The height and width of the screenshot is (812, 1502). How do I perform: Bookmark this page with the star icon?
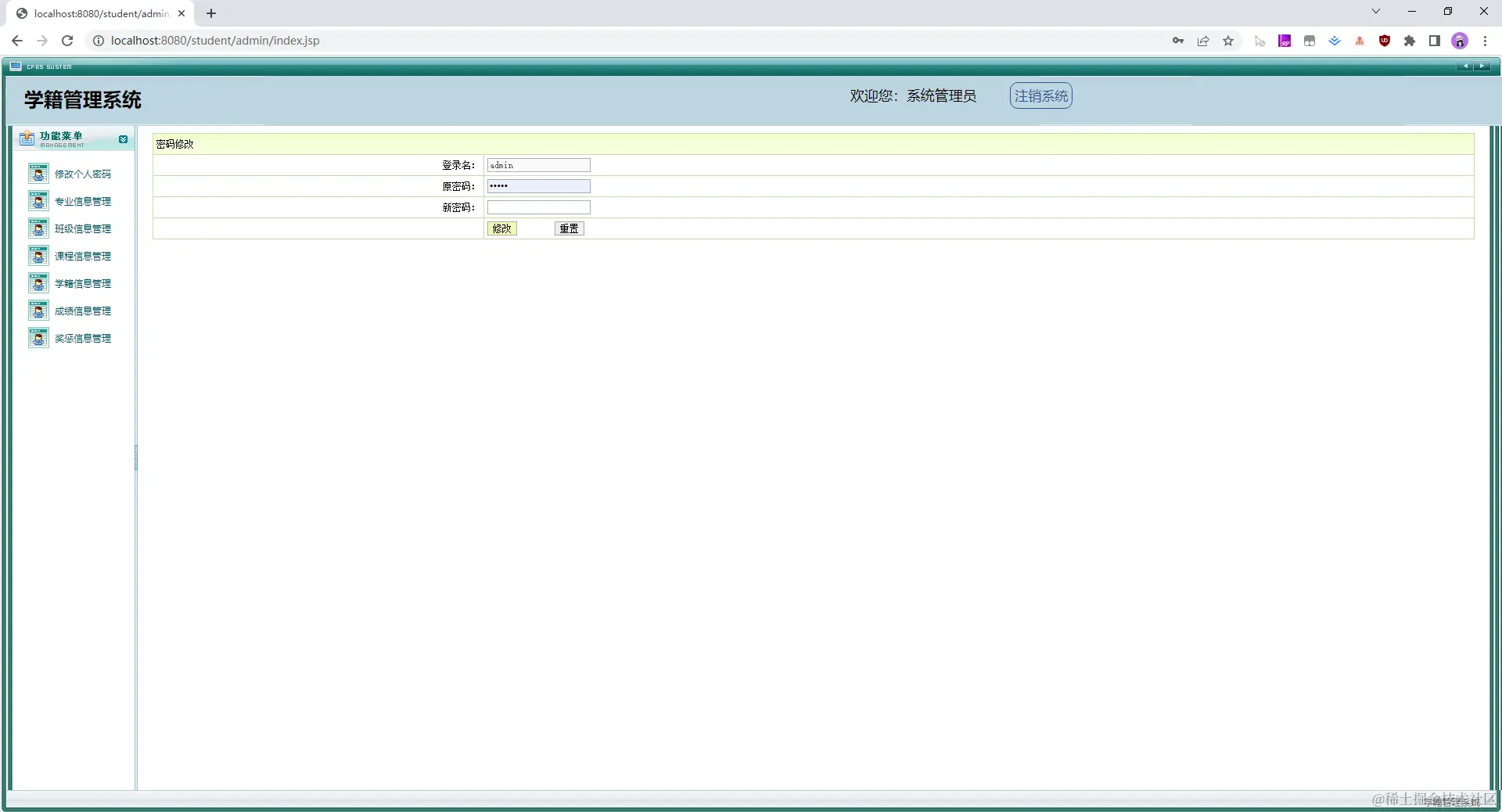1228,41
